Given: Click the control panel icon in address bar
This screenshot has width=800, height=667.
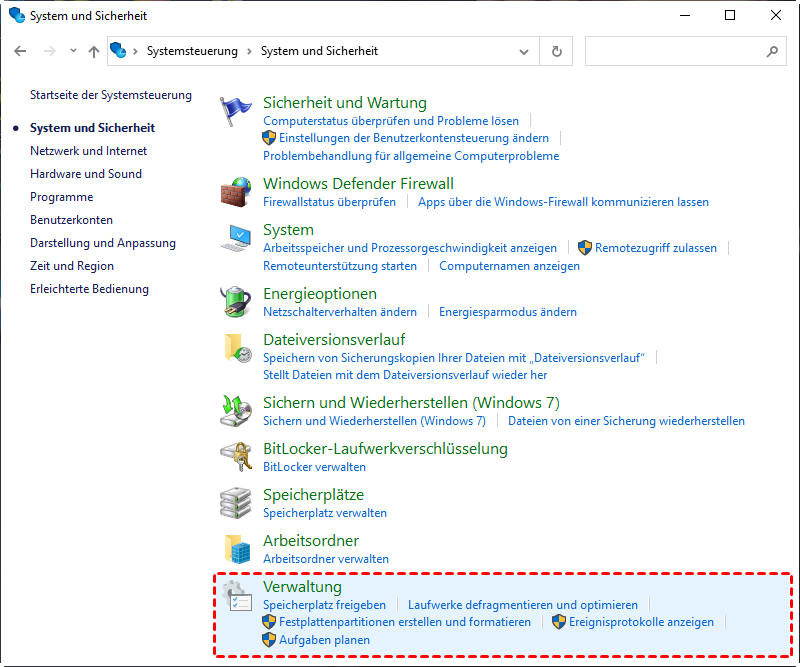Looking at the screenshot, I should (118, 51).
